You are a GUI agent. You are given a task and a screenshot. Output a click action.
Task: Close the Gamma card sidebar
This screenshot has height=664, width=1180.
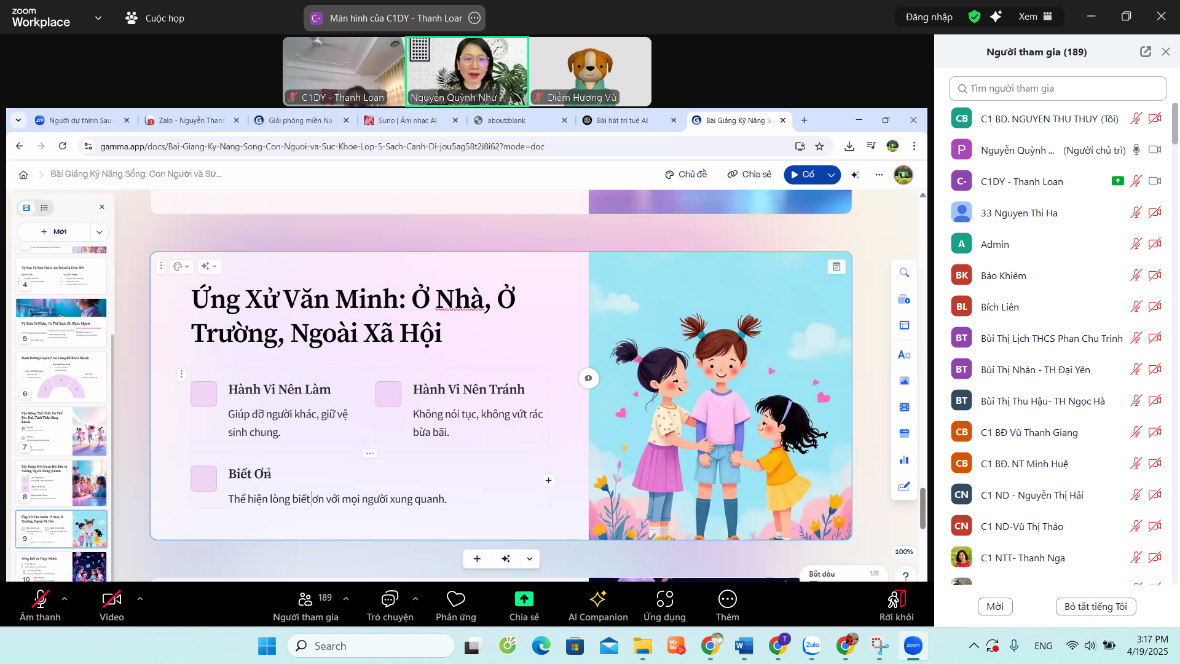point(102,207)
